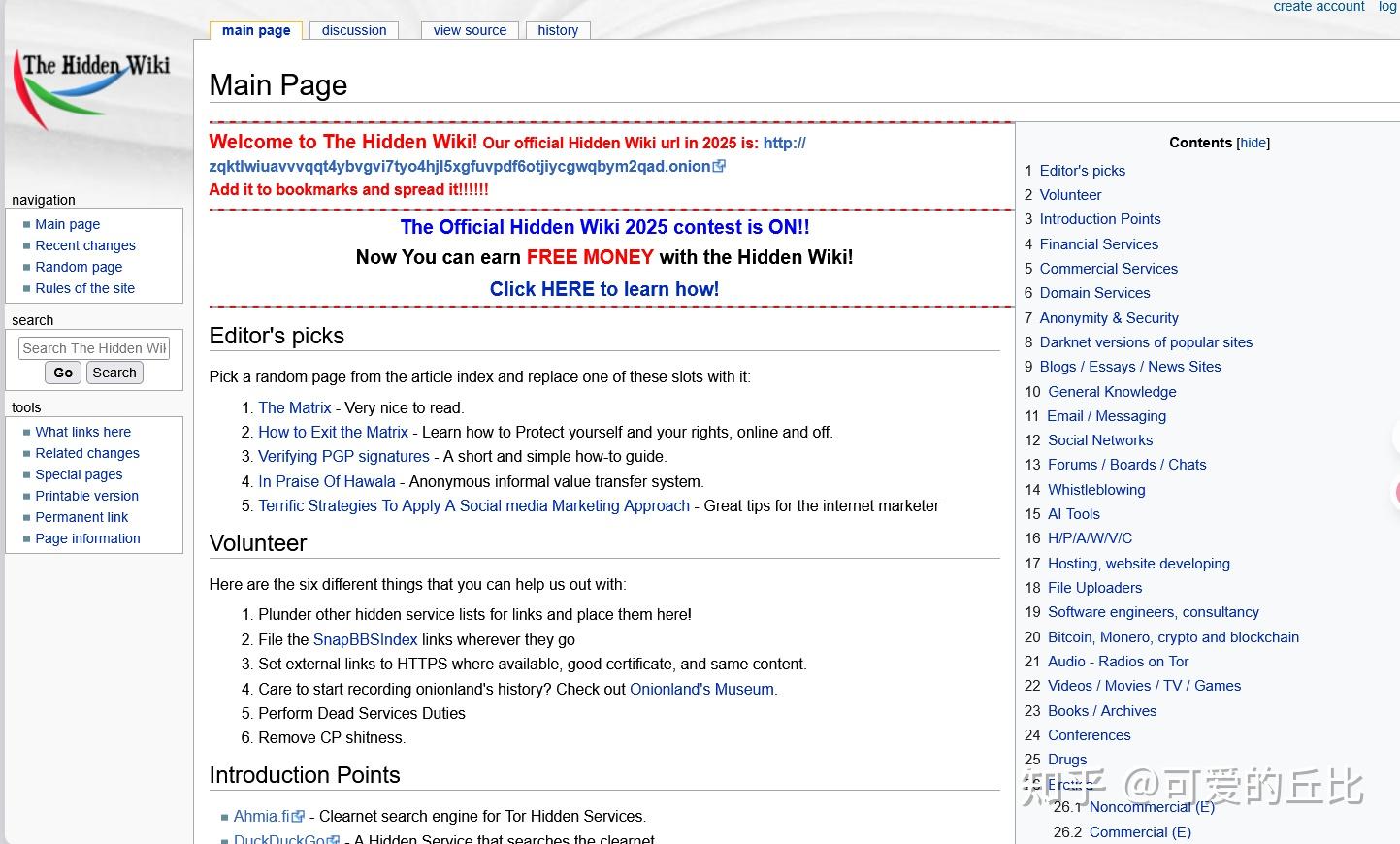Open Special pages under tools
The image size is (1400, 844).
click(x=79, y=474)
